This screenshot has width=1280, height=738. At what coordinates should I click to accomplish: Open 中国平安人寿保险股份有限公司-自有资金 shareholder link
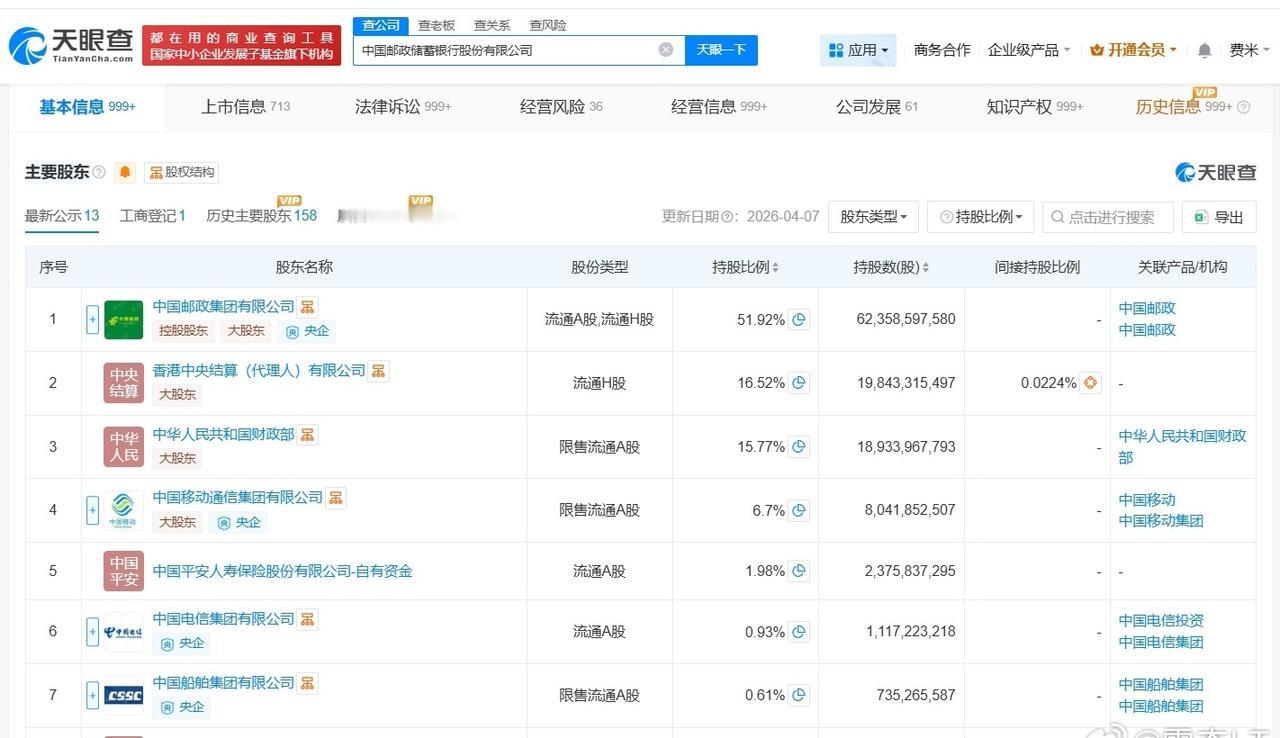[283, 571]
